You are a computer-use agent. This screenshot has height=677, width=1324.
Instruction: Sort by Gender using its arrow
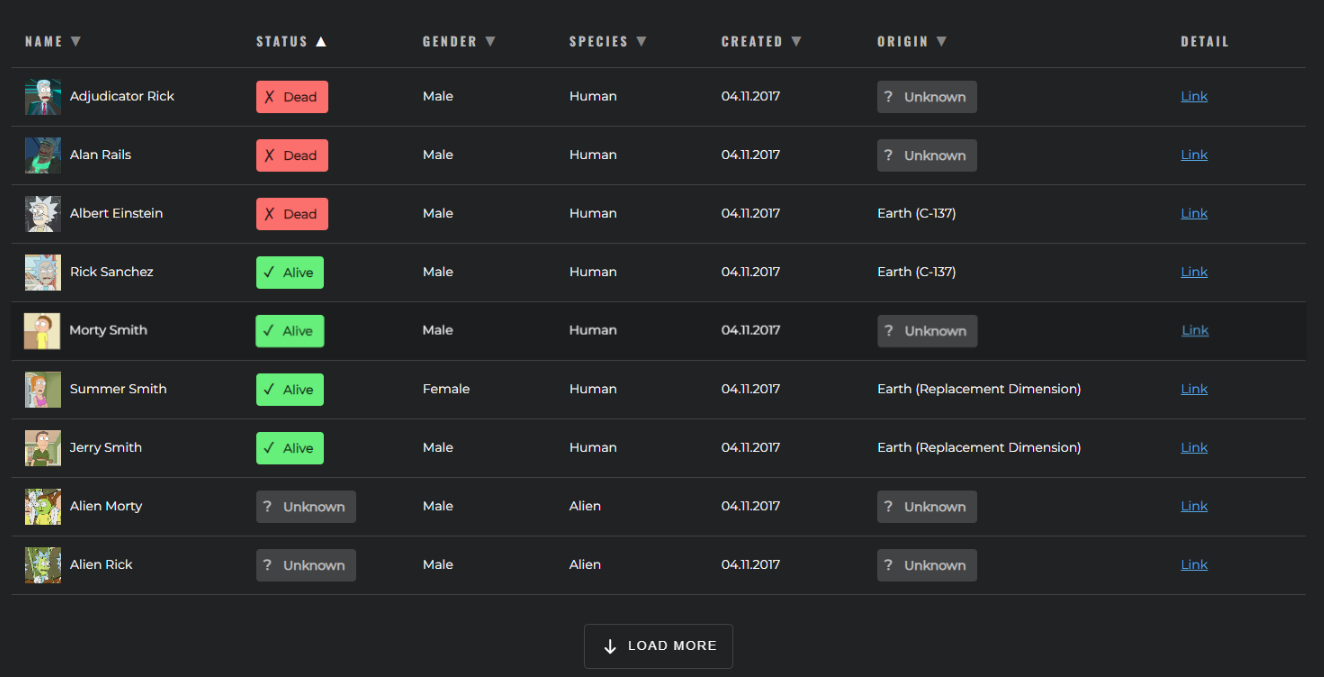tap(490, 42)
